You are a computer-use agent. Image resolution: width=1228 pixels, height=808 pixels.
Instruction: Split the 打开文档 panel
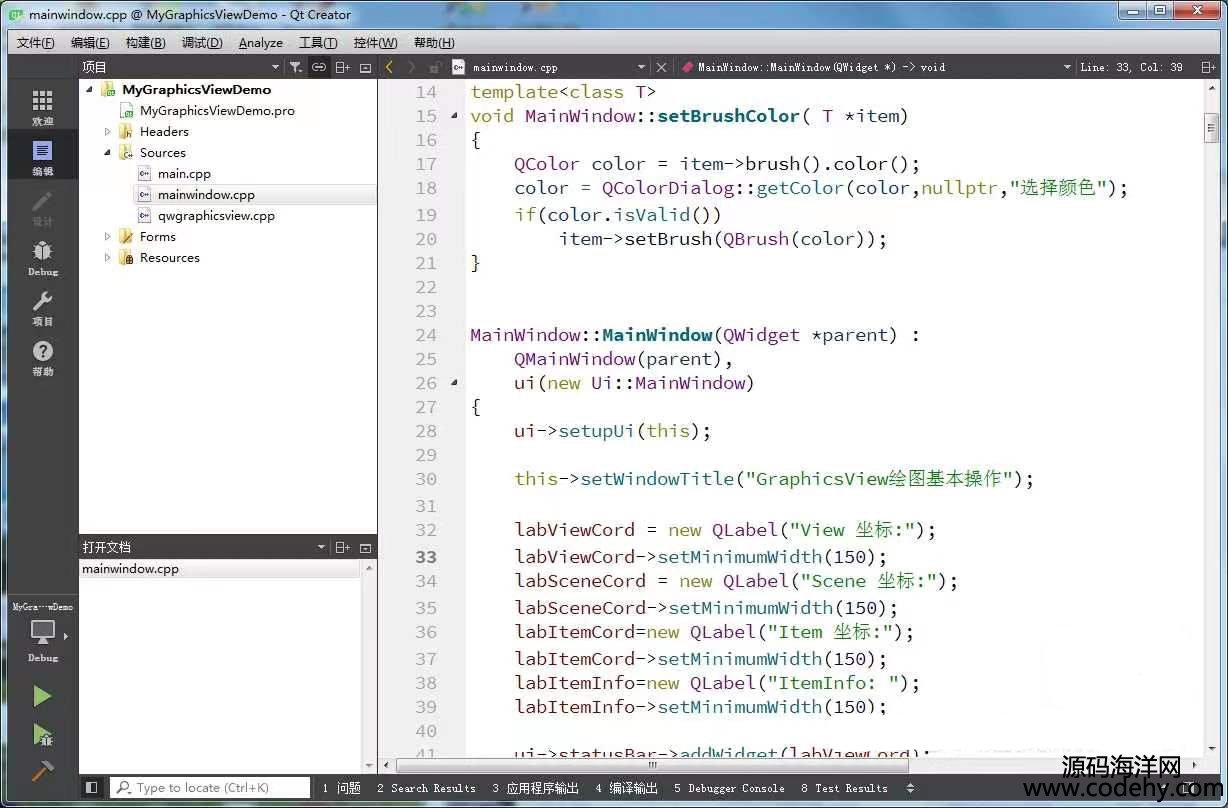coord(343,547)
